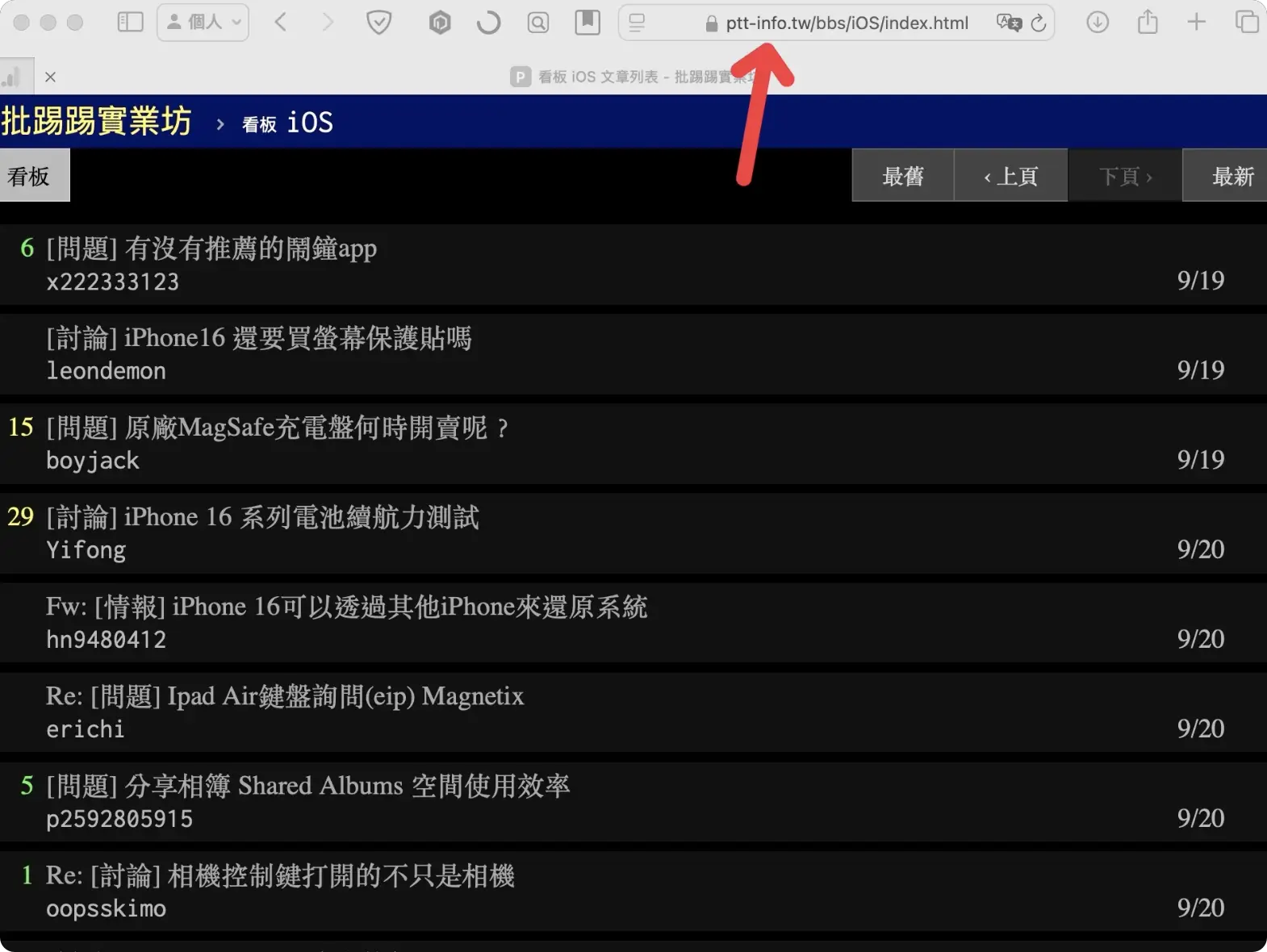Open the 個人 profile dropdown
Screen dimensions: 1267x952
(x=203, y=22)
